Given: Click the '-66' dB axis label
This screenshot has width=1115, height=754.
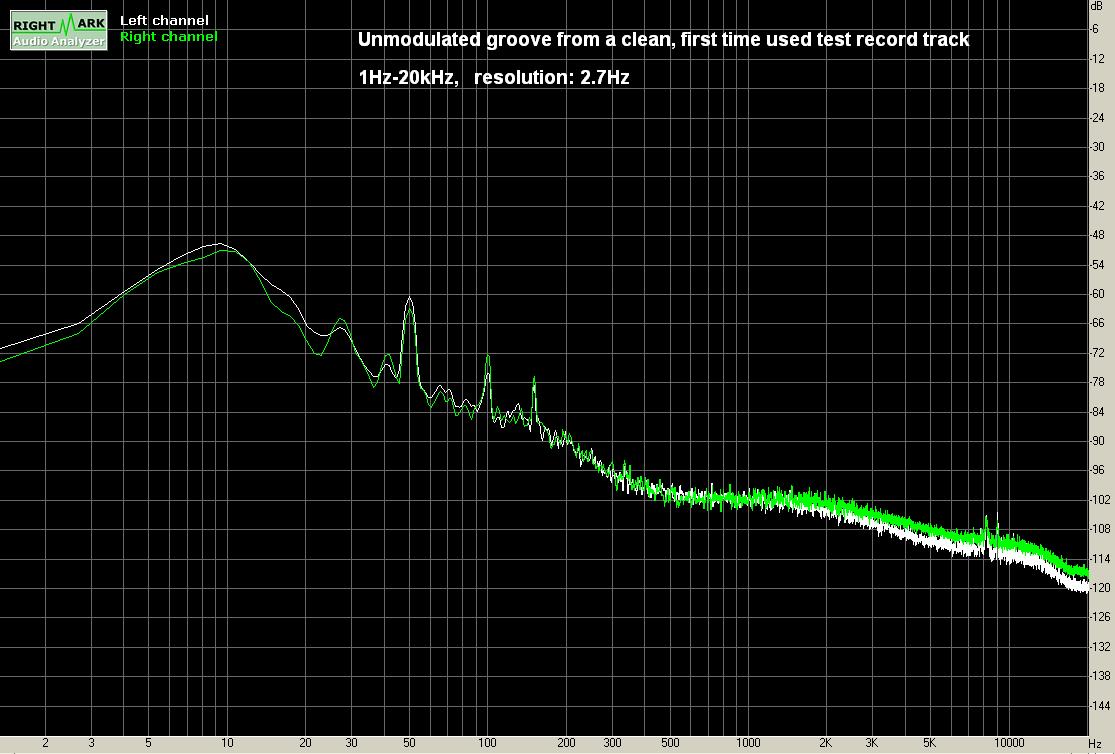Looking at the screenshot, I should click(1097, 323).
